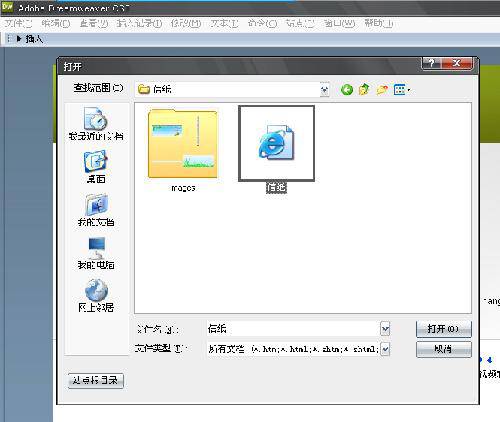Expand the look-in folder dropdown
Viewport: 500px width, 422px height.
pos(324,89)
